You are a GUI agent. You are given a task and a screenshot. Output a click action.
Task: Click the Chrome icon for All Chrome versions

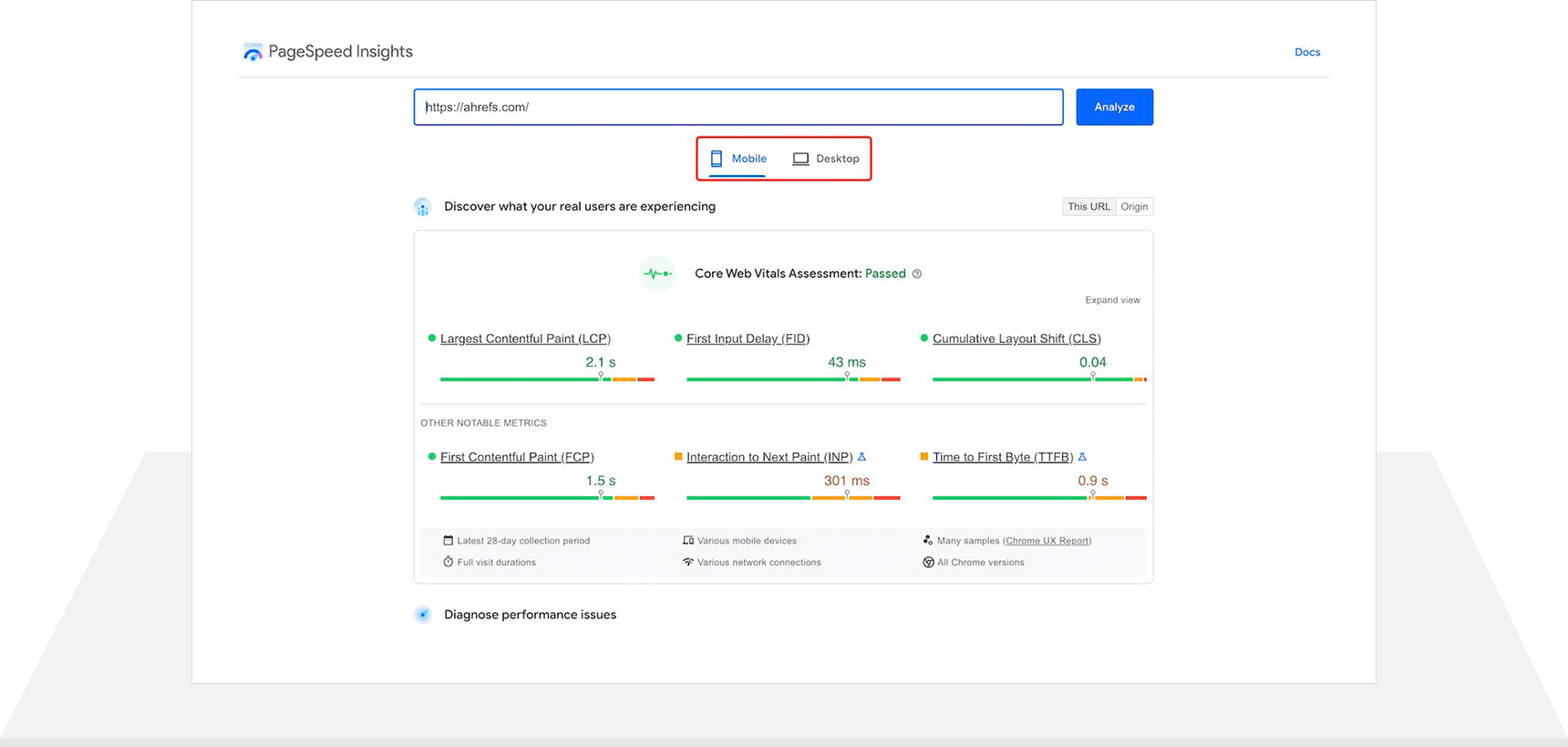(928, 562)
